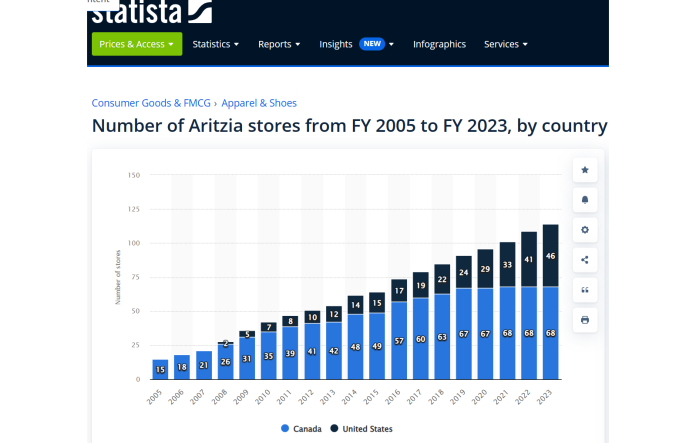Toggle the United States series in the legend

pos(361,429)
